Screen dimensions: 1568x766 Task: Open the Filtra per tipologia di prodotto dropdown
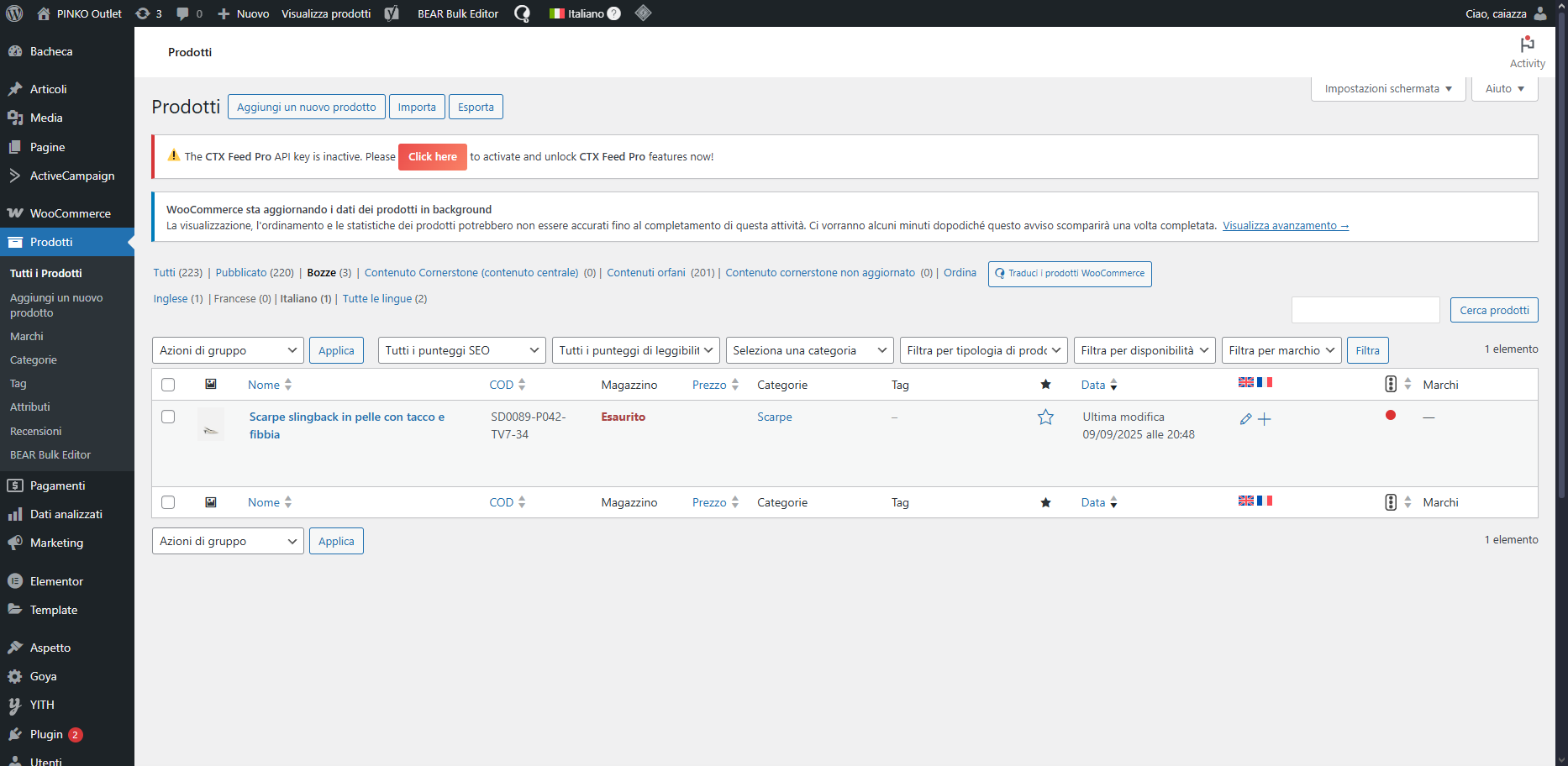(984, 350)
